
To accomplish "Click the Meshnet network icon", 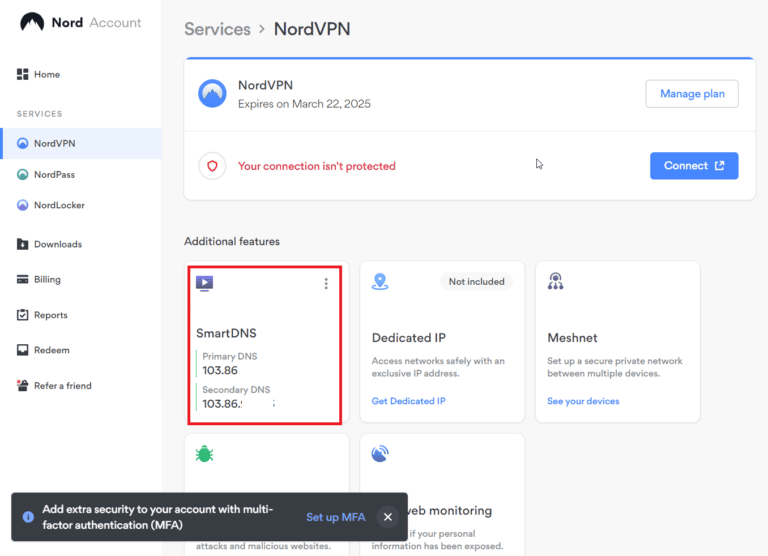I will tap(555, 281).
